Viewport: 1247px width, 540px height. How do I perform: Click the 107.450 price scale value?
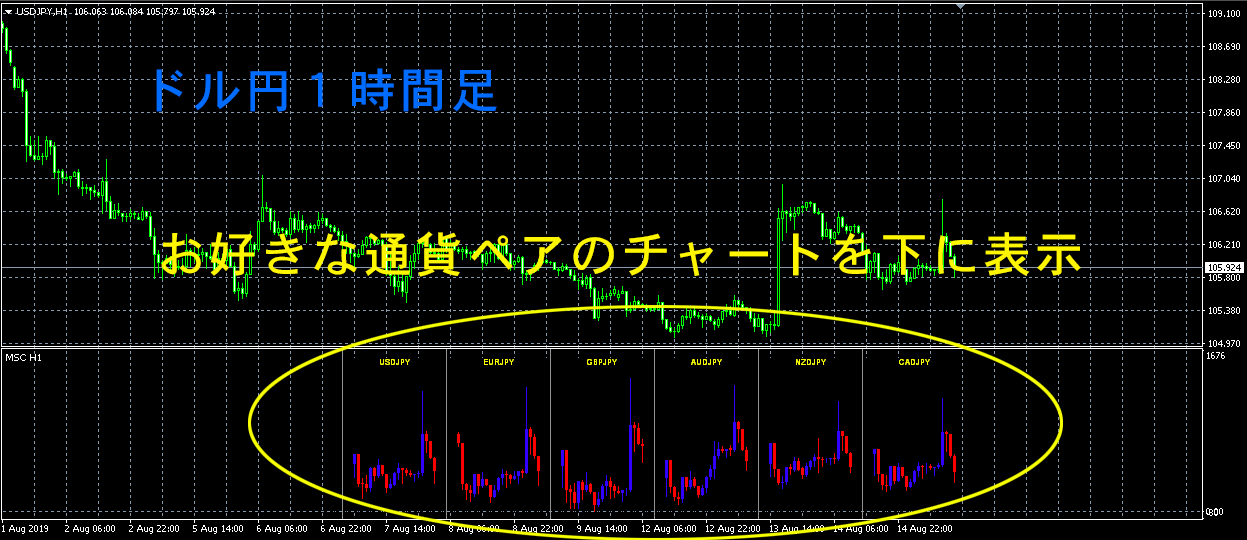pyautogui.click(x=1224, y=146)
